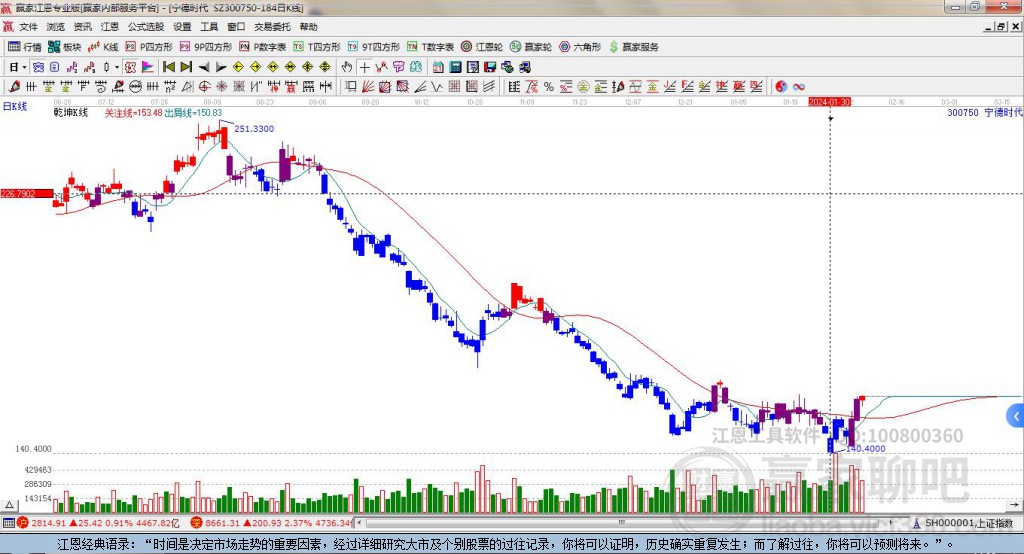Jump to last bar with green skip-forward icon
Image resolution: width=1024 pixels, height=554 pixels.
pyautogui.click(x=186, y=67)
